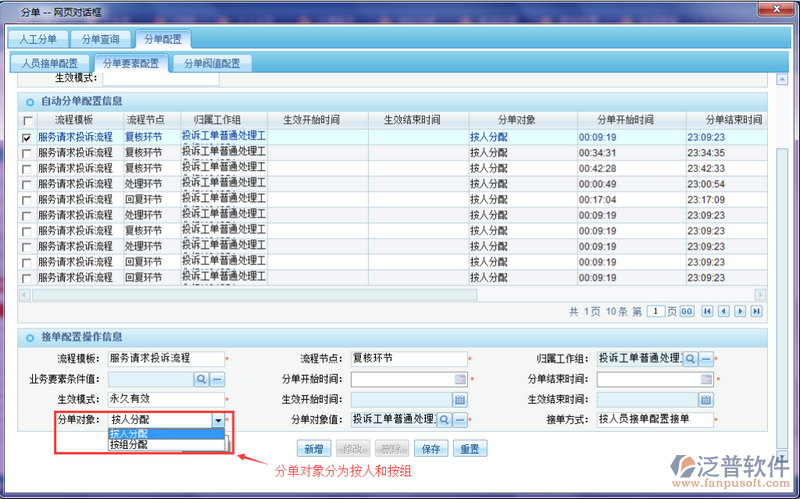Open calendar picker for 分单结束时间
The height and width of the screenshot is (499, 800).
(x=706, y=379)
